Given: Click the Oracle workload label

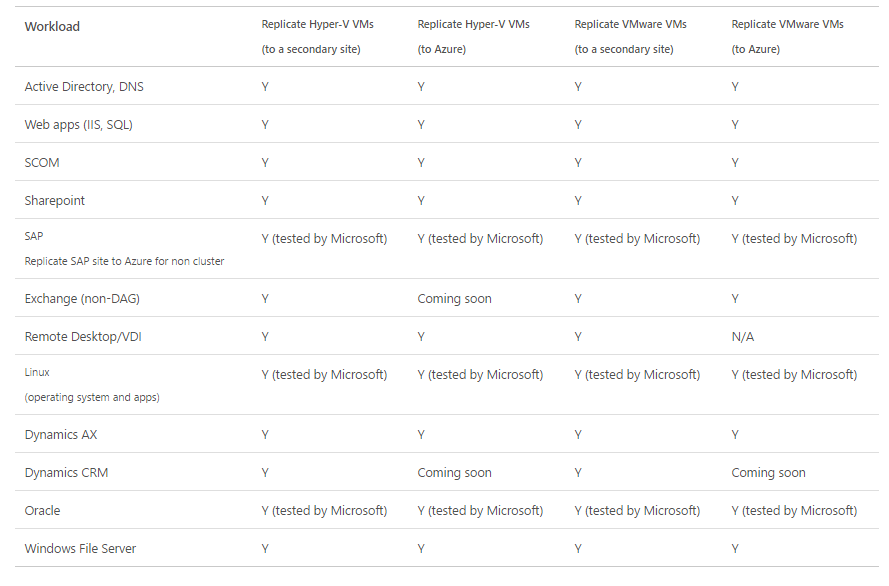Looking at the screenshot, I should [42, 511].
